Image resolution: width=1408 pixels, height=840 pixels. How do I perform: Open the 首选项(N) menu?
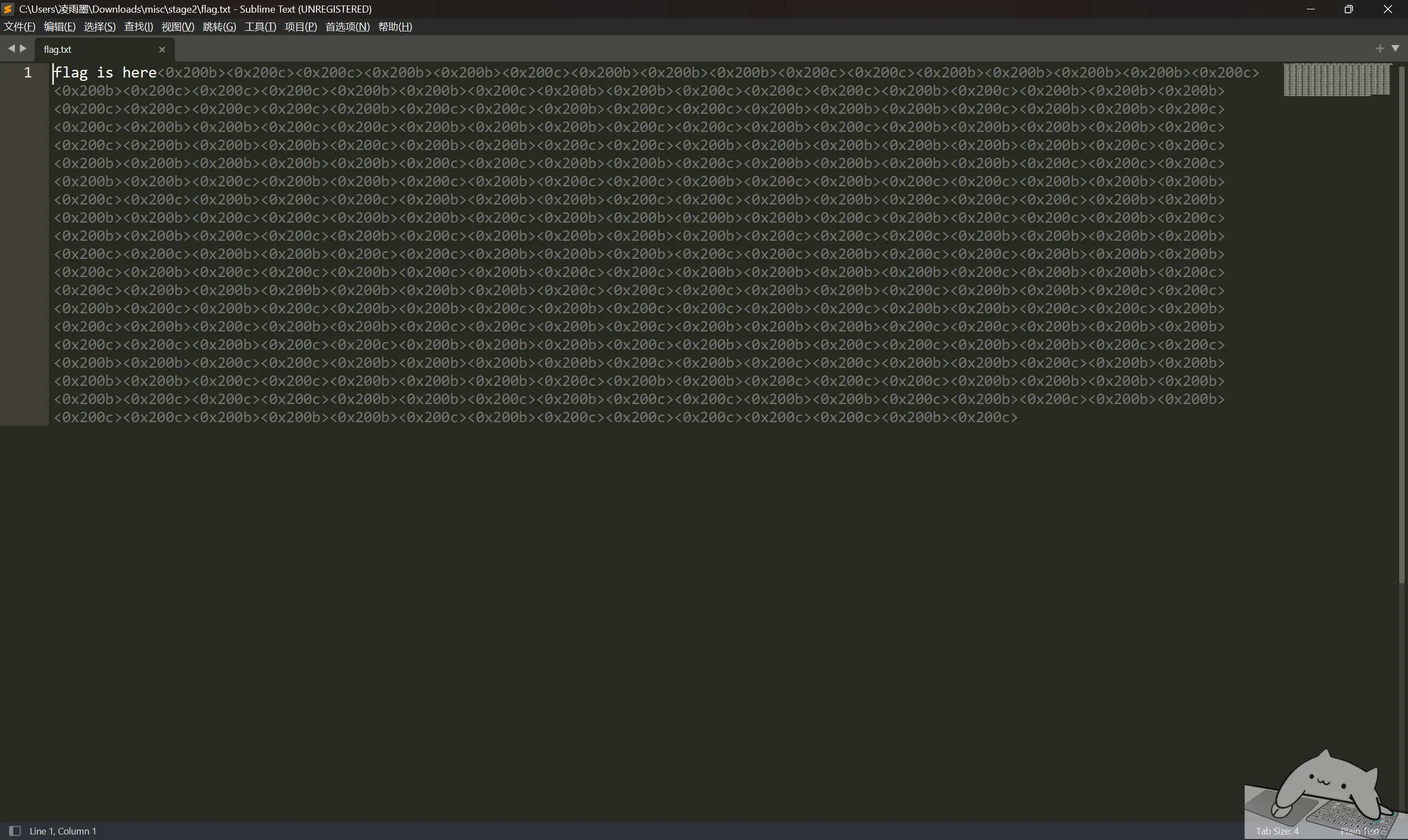348,26
